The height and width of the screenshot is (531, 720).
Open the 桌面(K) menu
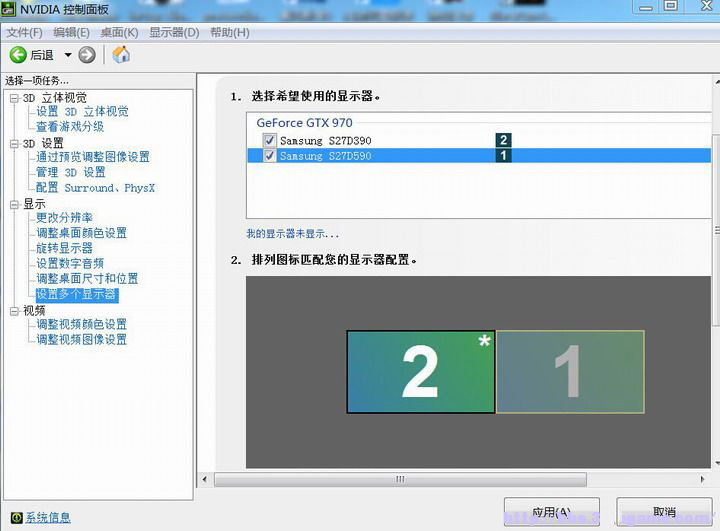pyautogui.click(x=119, y=33)
